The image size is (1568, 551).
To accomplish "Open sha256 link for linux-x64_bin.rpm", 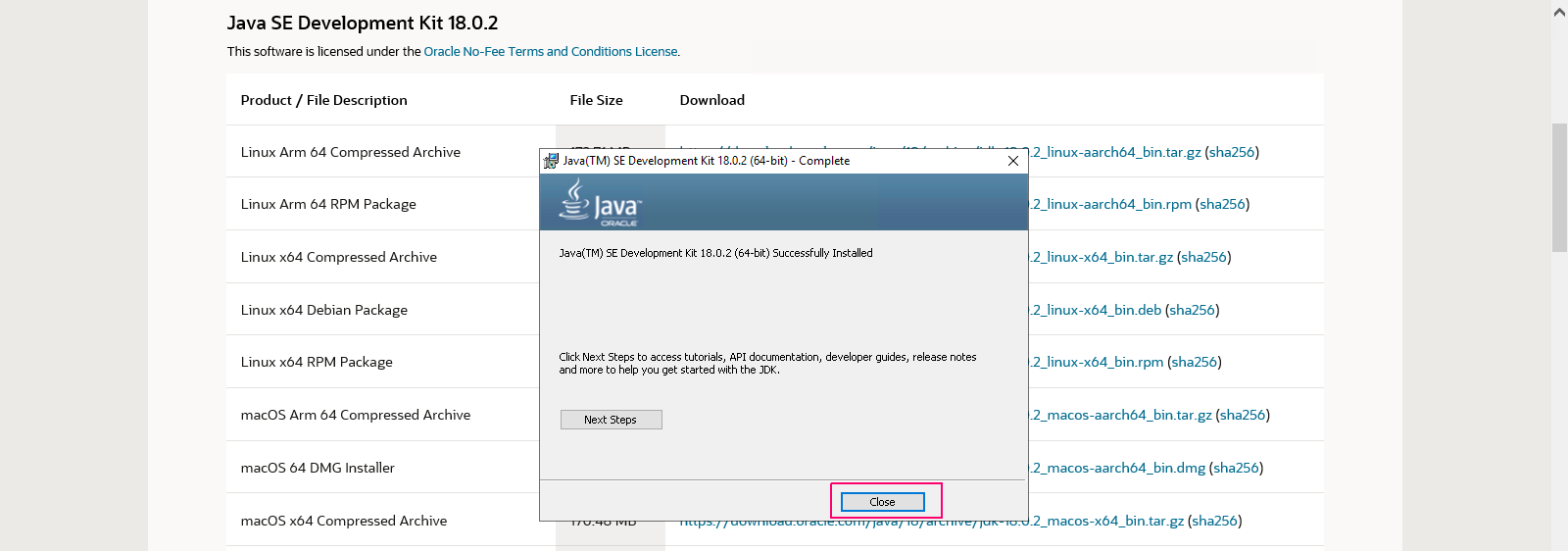I will pos(1194,362).
